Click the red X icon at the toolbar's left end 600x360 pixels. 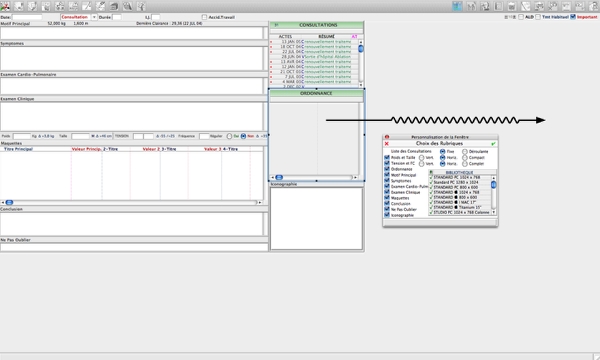(x=5, y=6)
